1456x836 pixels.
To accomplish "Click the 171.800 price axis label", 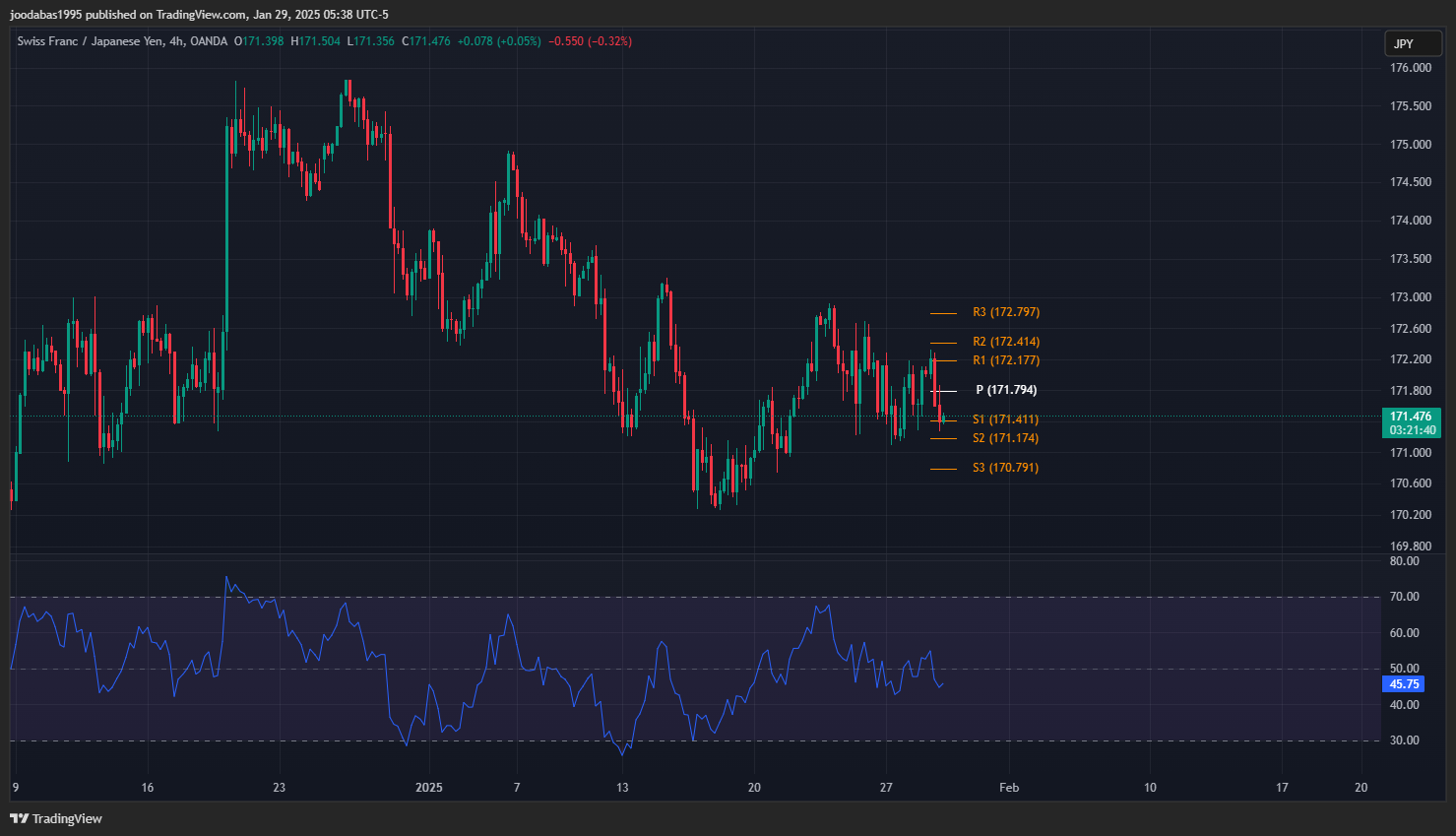I will click(1411, 391).
